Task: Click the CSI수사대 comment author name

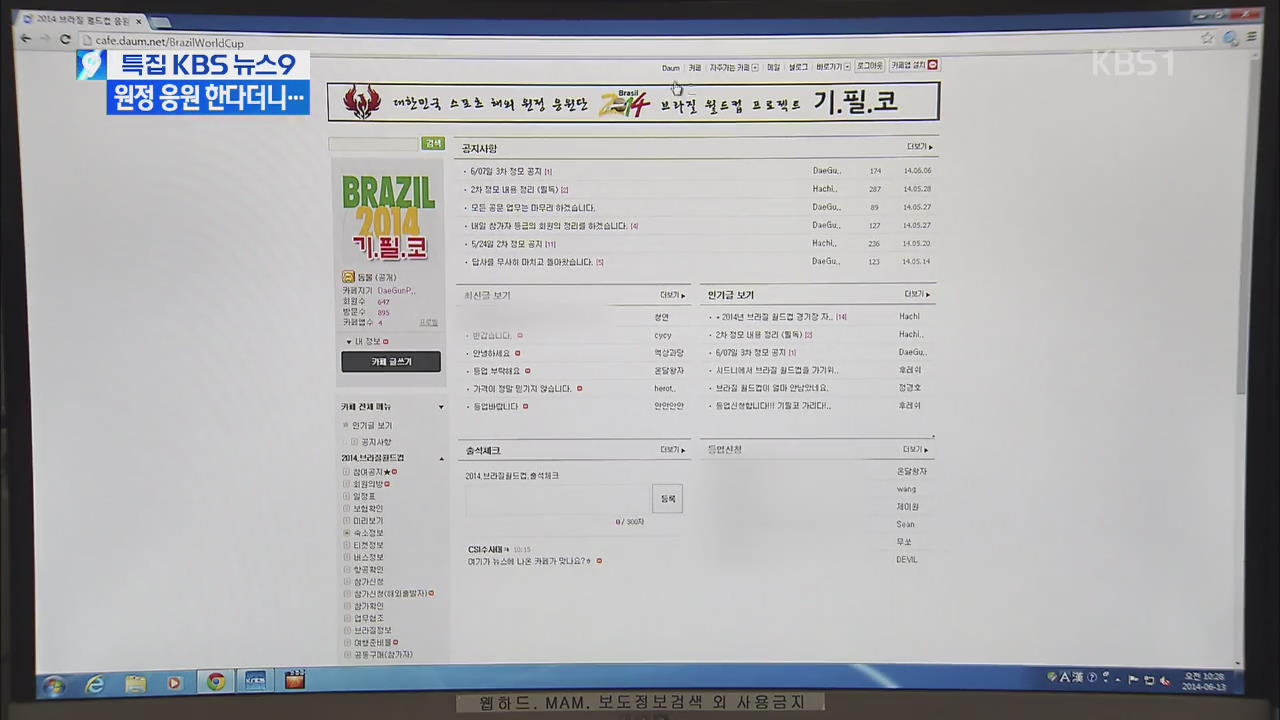Action: (486, 549)
